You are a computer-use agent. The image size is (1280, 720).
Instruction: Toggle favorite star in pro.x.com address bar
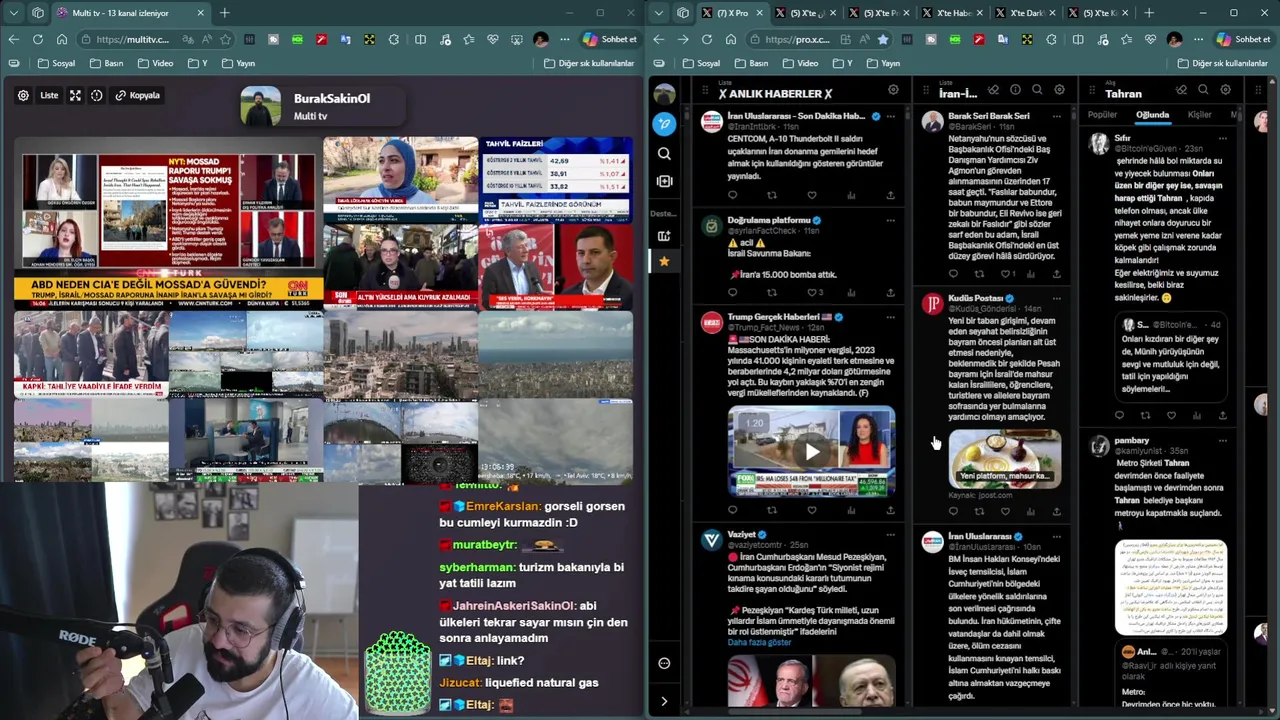(x=883, y=39)
